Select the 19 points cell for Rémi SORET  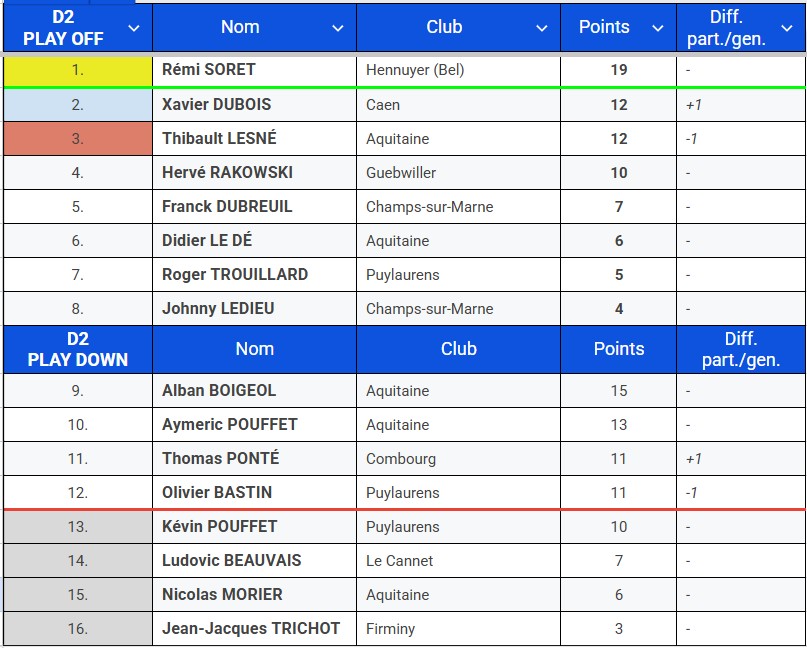tap(618, 70)
